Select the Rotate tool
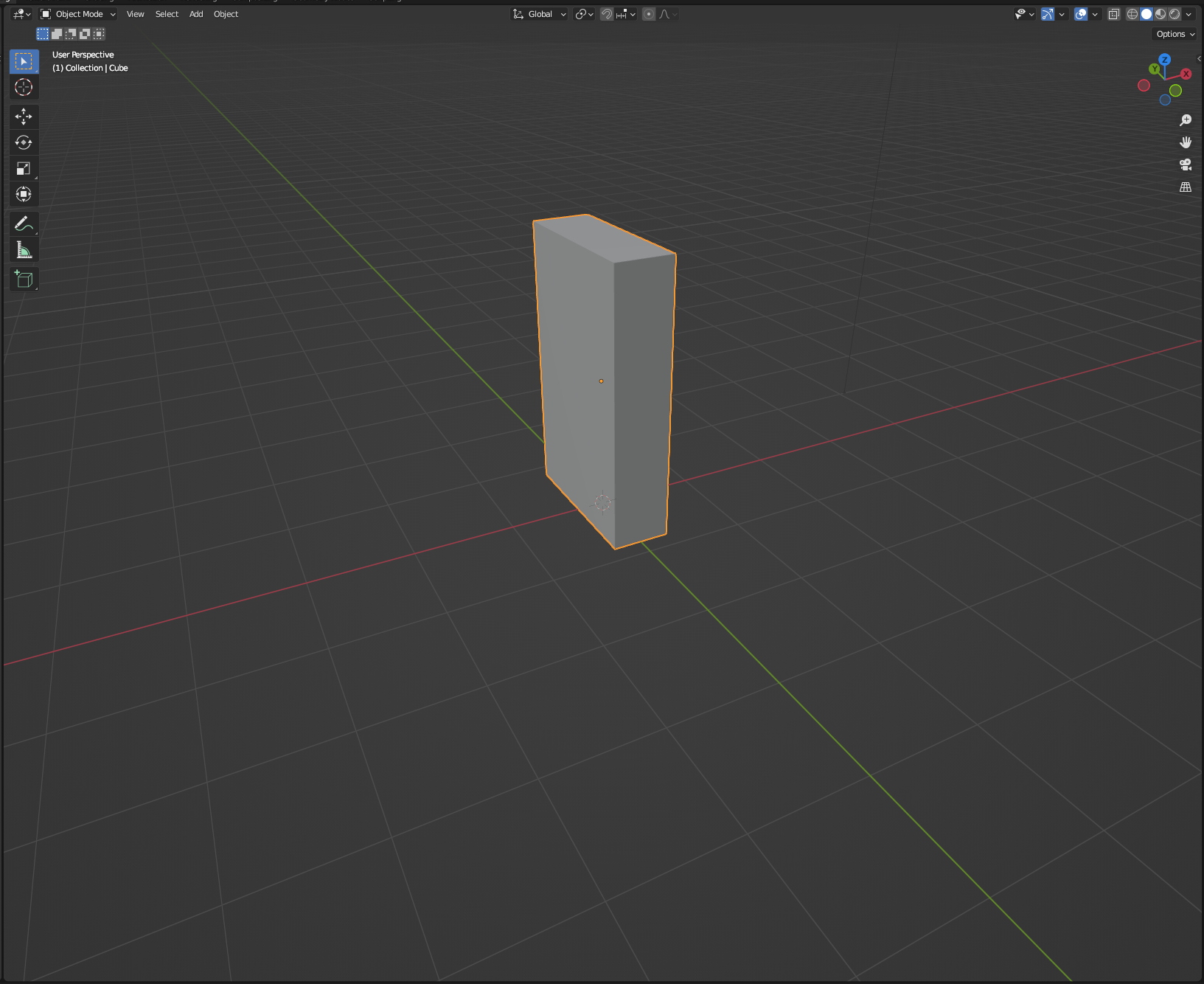Viewport: 1204px width, 984px height. coord(24,142)
